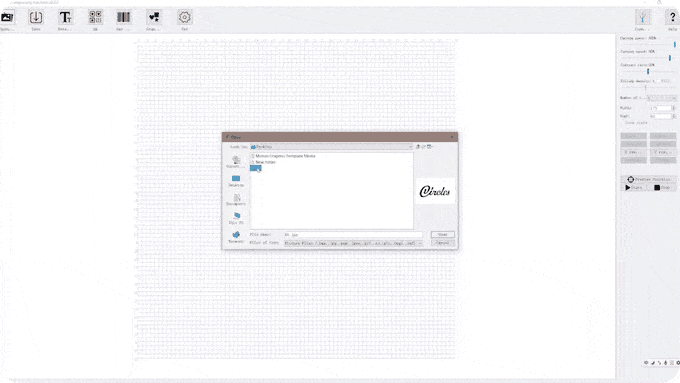Click the High value stepper arrows
The image size is (680, 383).
coord(673,116)
